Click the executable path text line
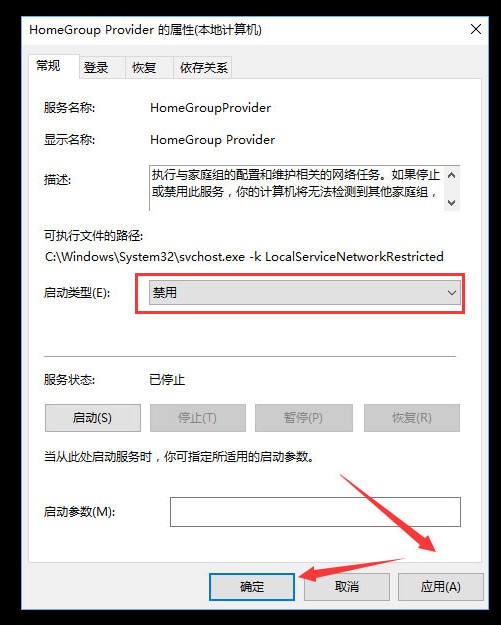Image resolution: width=501 pixels, height=625 pixels. [244, 256]
